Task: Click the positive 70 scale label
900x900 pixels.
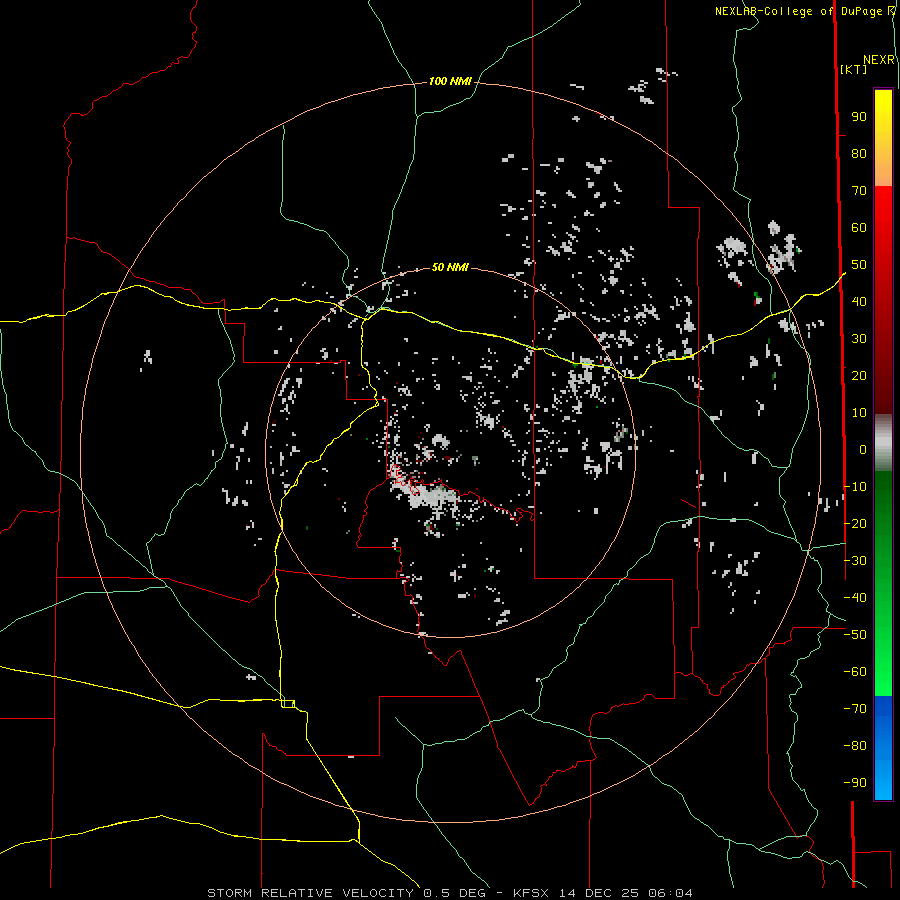Action: pyautogui.click(x=859, y=191)
